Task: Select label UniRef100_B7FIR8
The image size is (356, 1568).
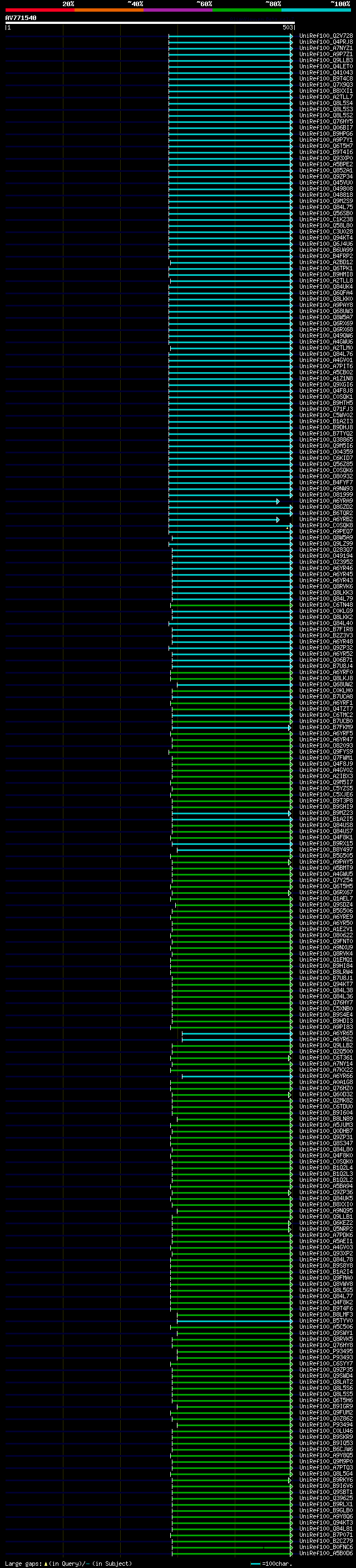Action: [x=325, y=630]
